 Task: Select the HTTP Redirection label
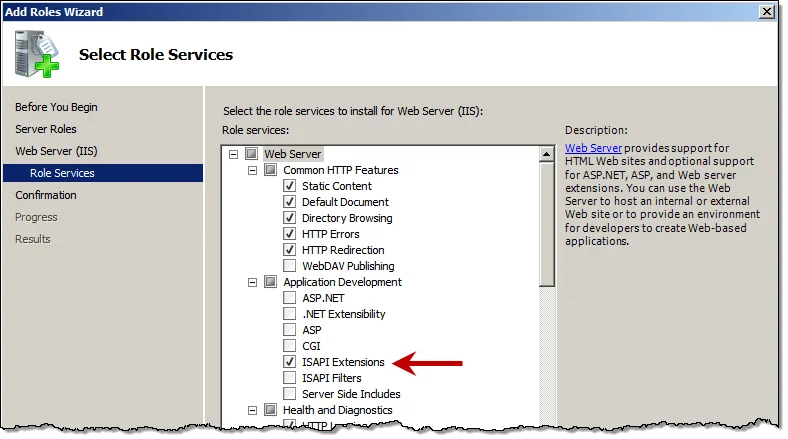click(343, 250)
